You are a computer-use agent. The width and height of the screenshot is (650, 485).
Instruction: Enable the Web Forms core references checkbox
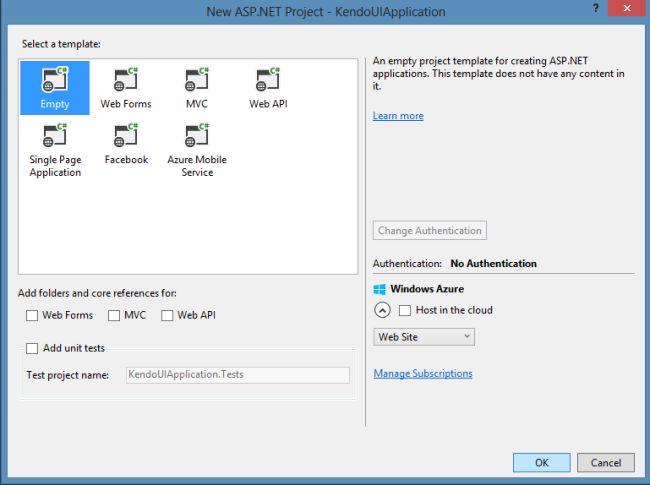(x=32, y=315)
